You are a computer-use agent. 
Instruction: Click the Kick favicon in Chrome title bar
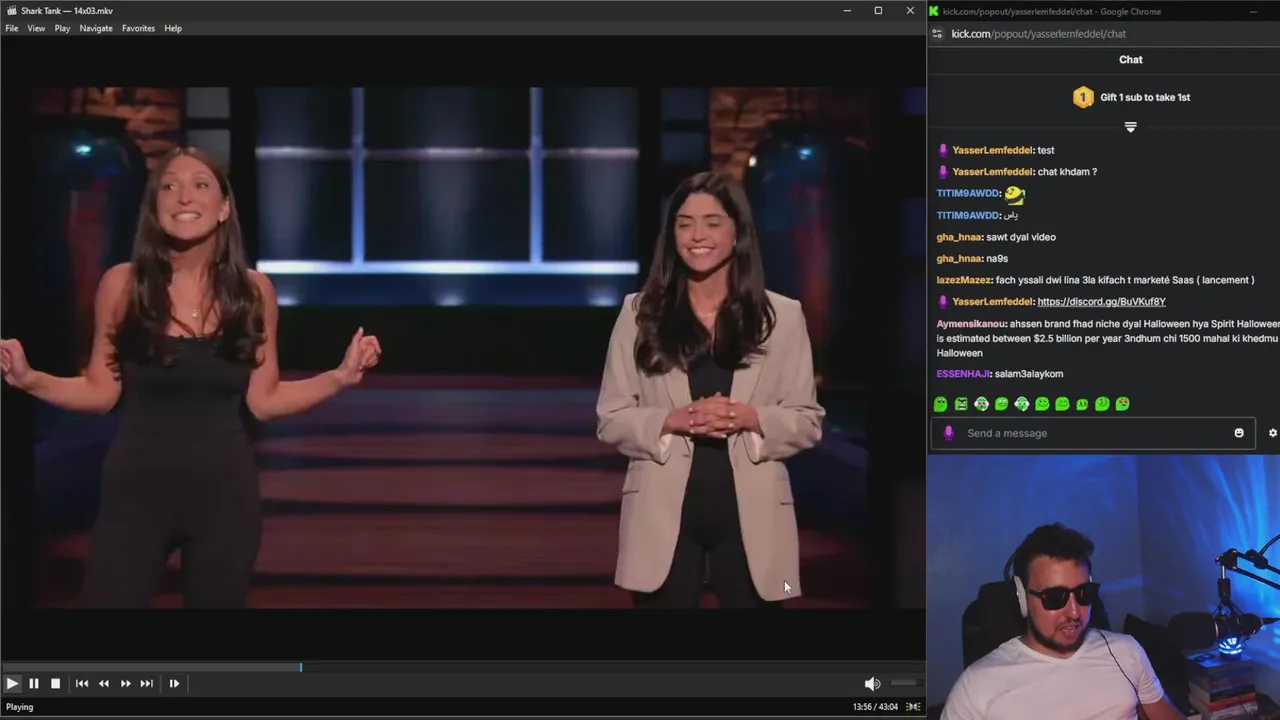click(934, 11)
